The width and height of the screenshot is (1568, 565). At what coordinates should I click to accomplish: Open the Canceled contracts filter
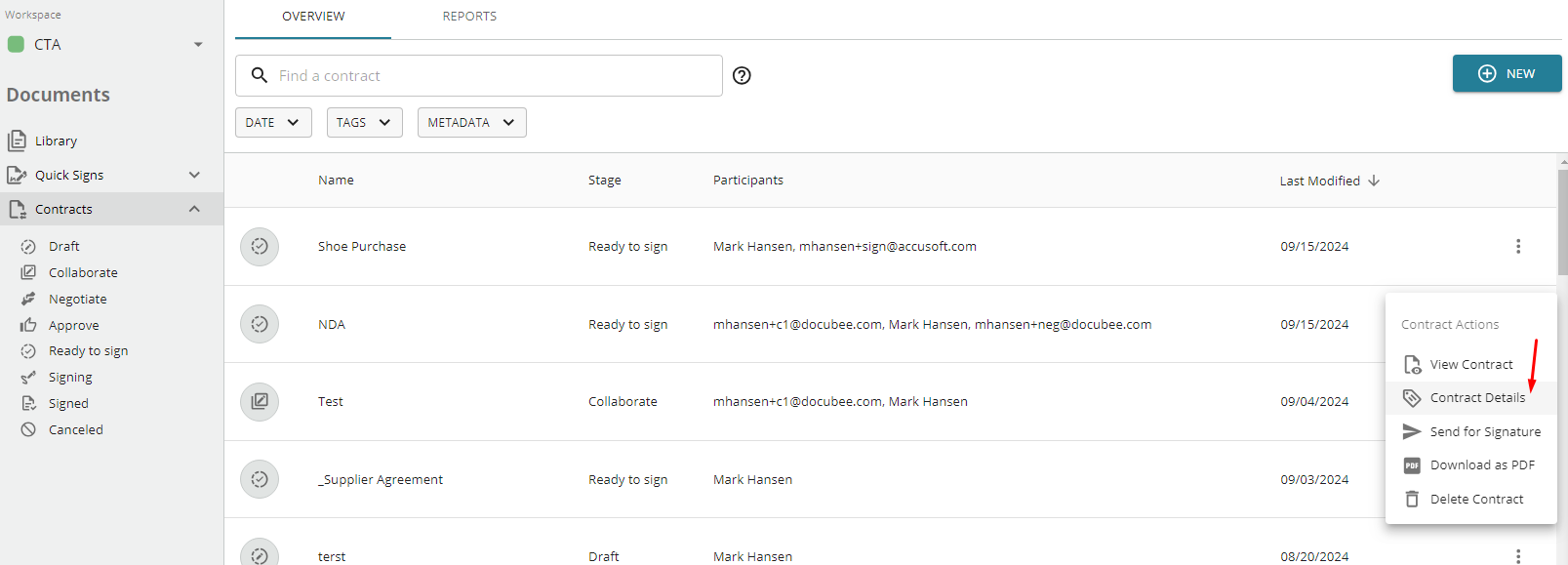pyautogui.click(x=76, y=430)
